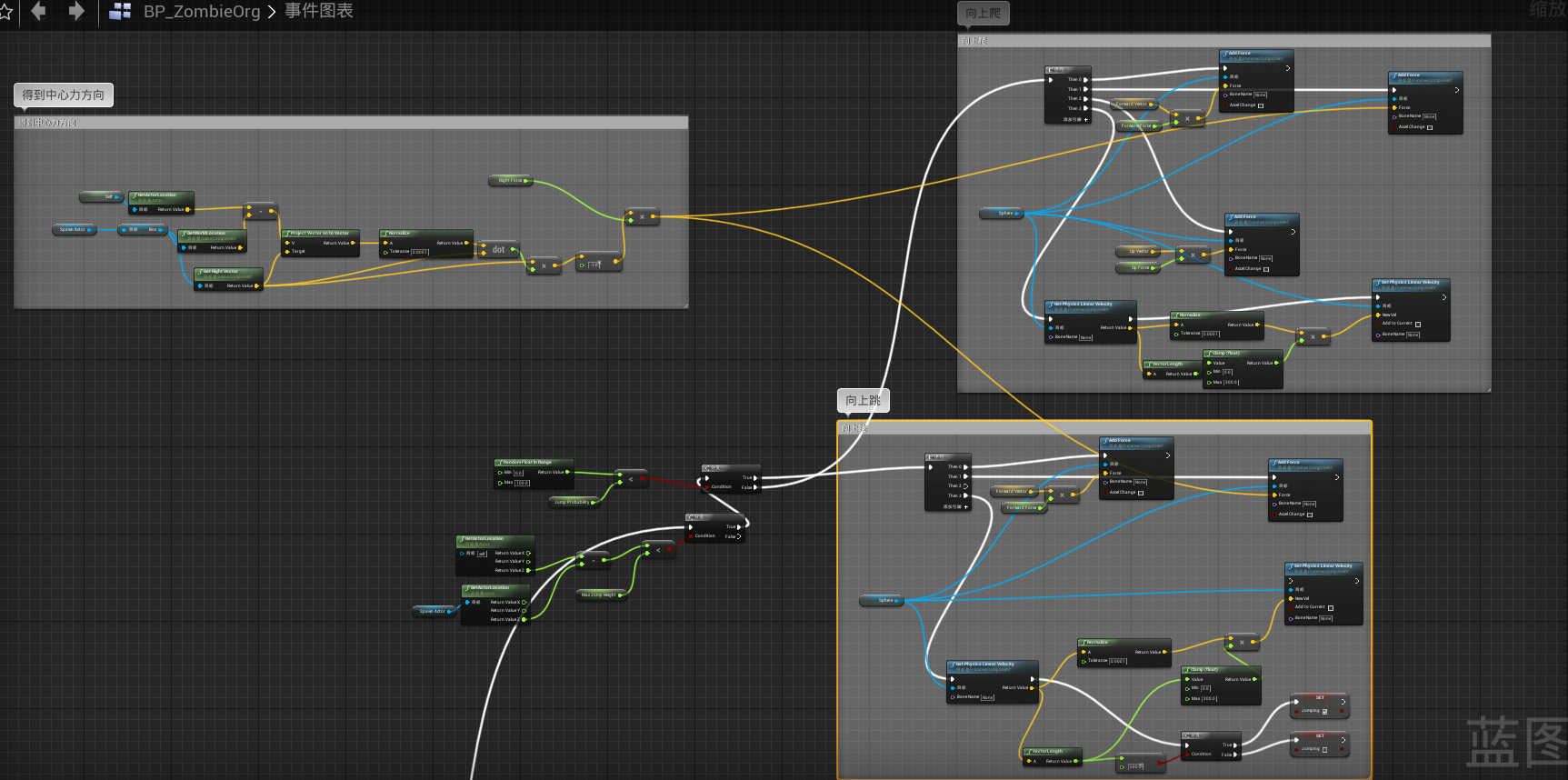This screenshot has height=780, width=1568.
Task: Expand the chevron after BP_ZombieOrg breadcrumb
Action: pyautogui.click(x=272, y=12)
